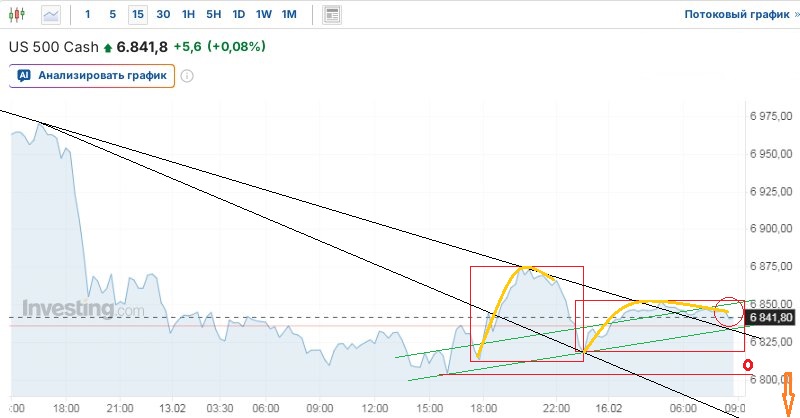Set the chart to 1W interval

263,15
